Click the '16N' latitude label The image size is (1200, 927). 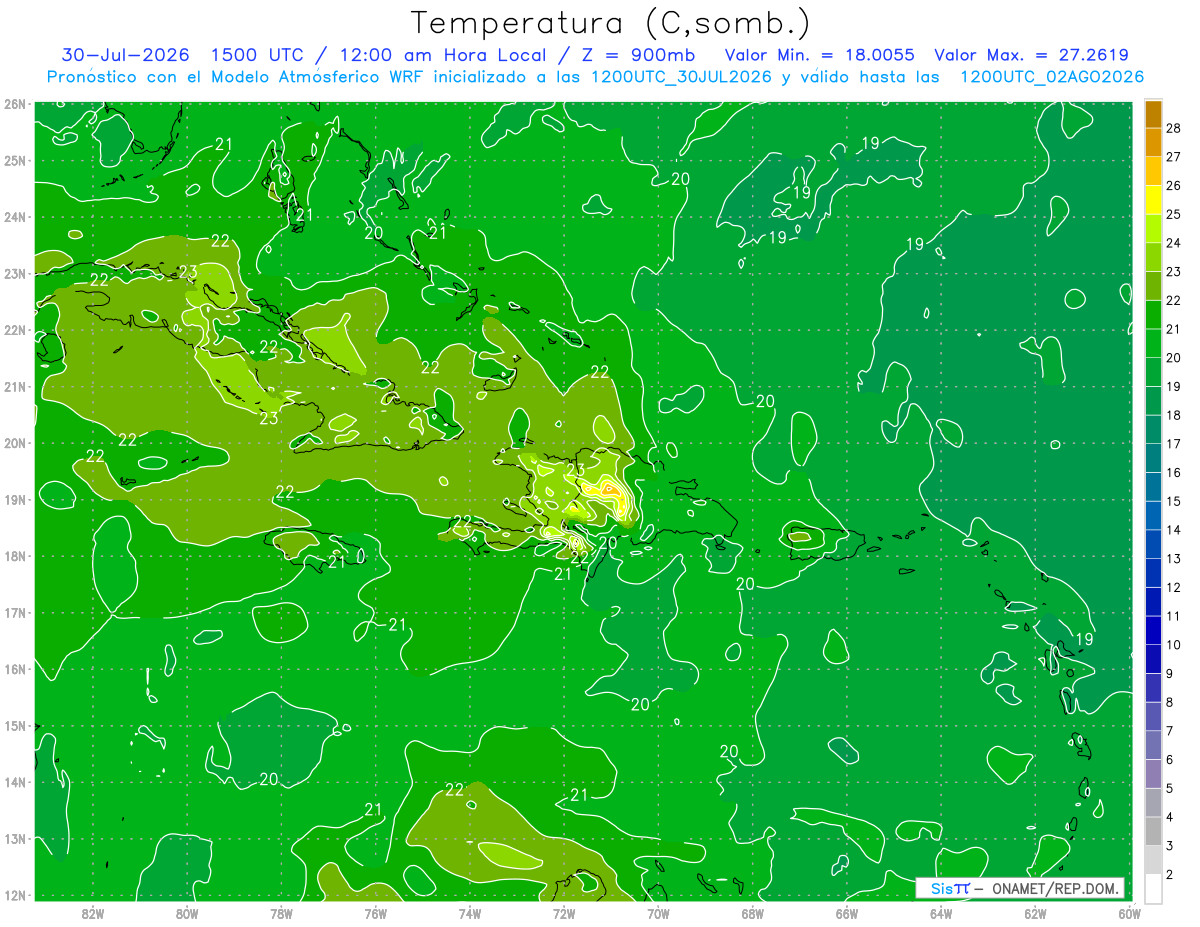[x=14, y=669]
